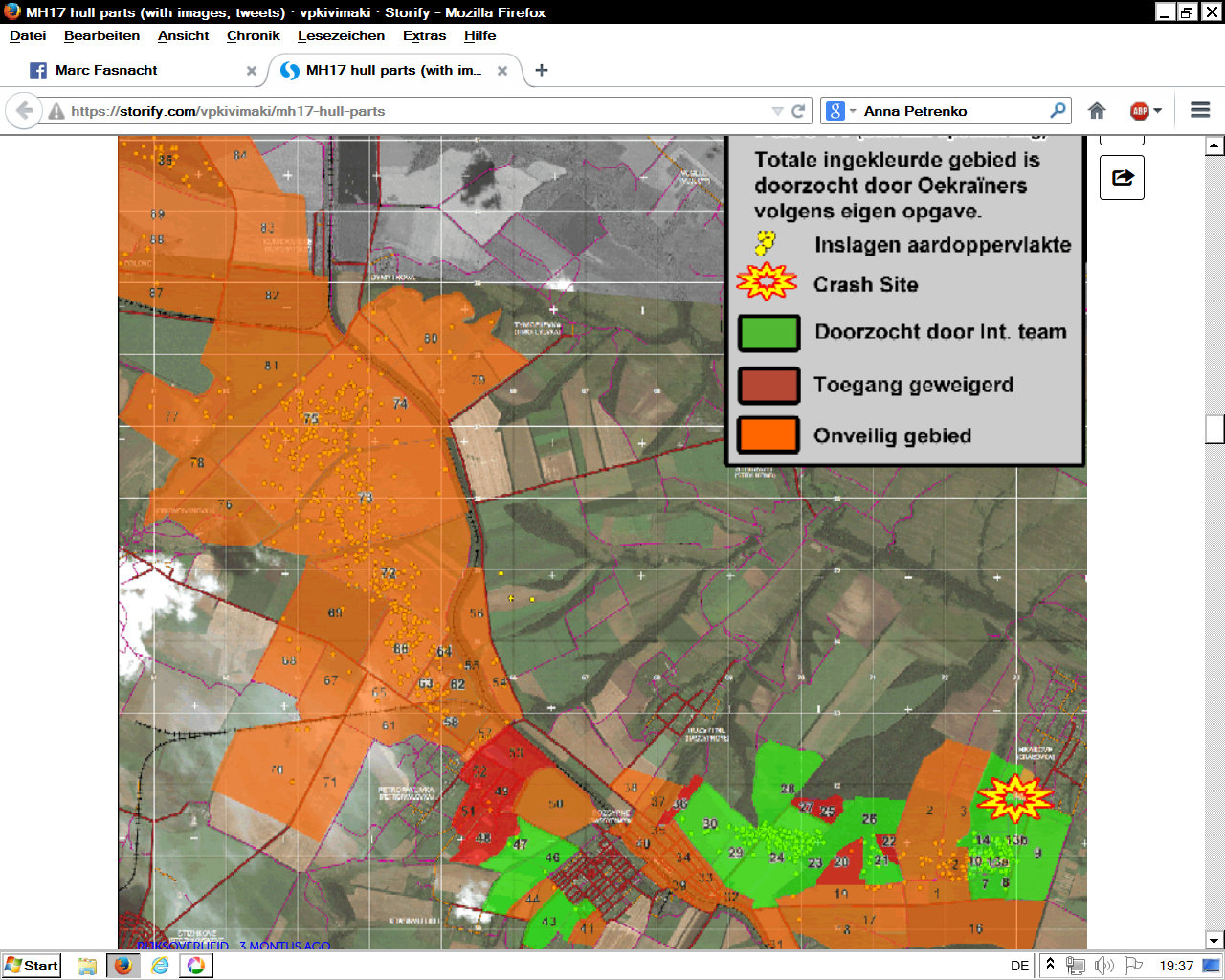This screenshot has width=1225, height=980.
Task: Click the 'Toegang geweigerd' legend label
Action: (x=913, y=385)
